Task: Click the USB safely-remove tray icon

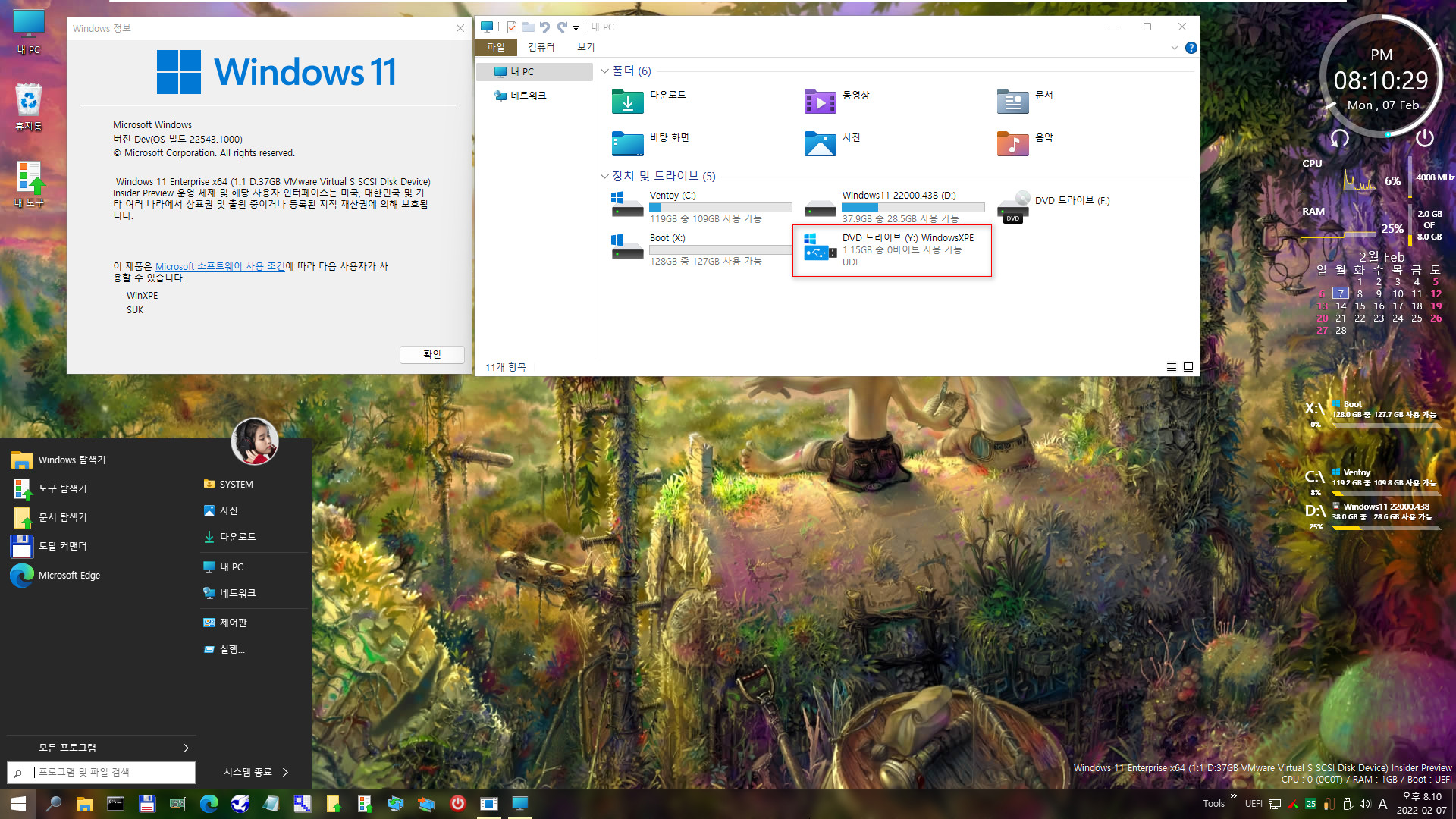Action: [x=1348, y=804]
